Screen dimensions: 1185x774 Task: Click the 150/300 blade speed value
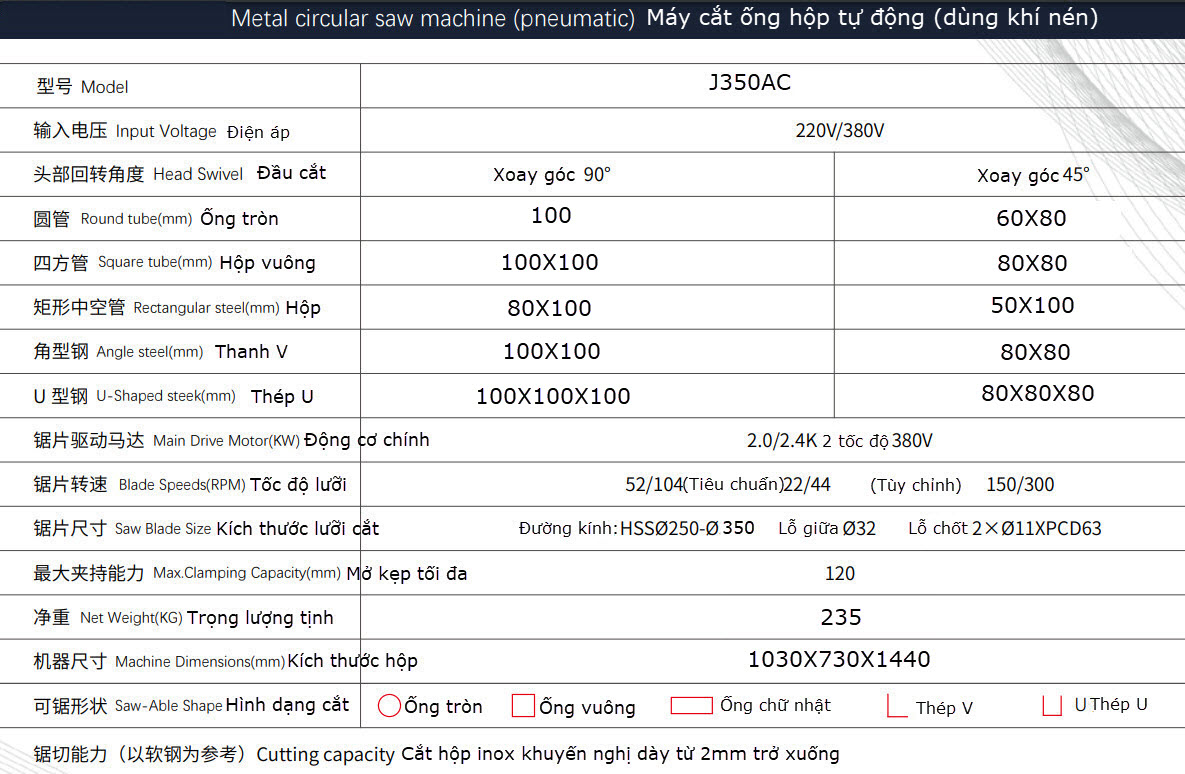coord(1020,485)
